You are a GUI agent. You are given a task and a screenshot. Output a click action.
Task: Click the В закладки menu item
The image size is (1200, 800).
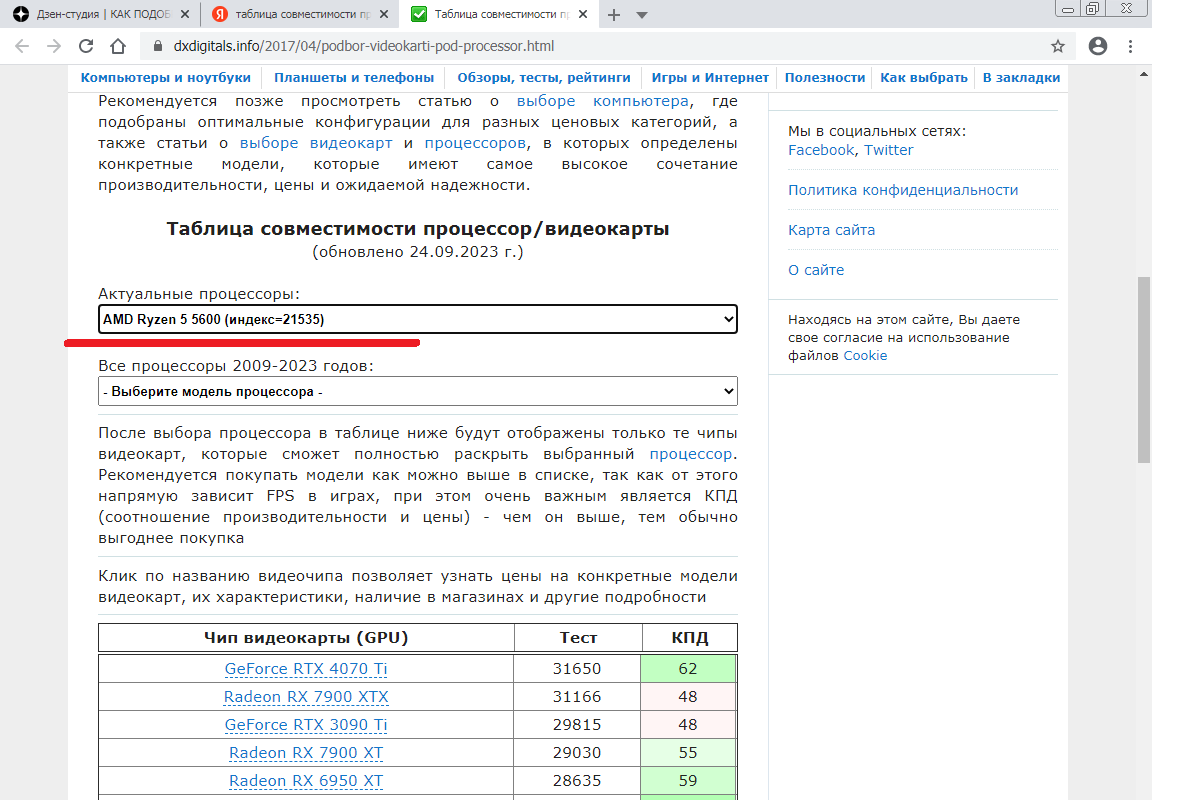1021,78
